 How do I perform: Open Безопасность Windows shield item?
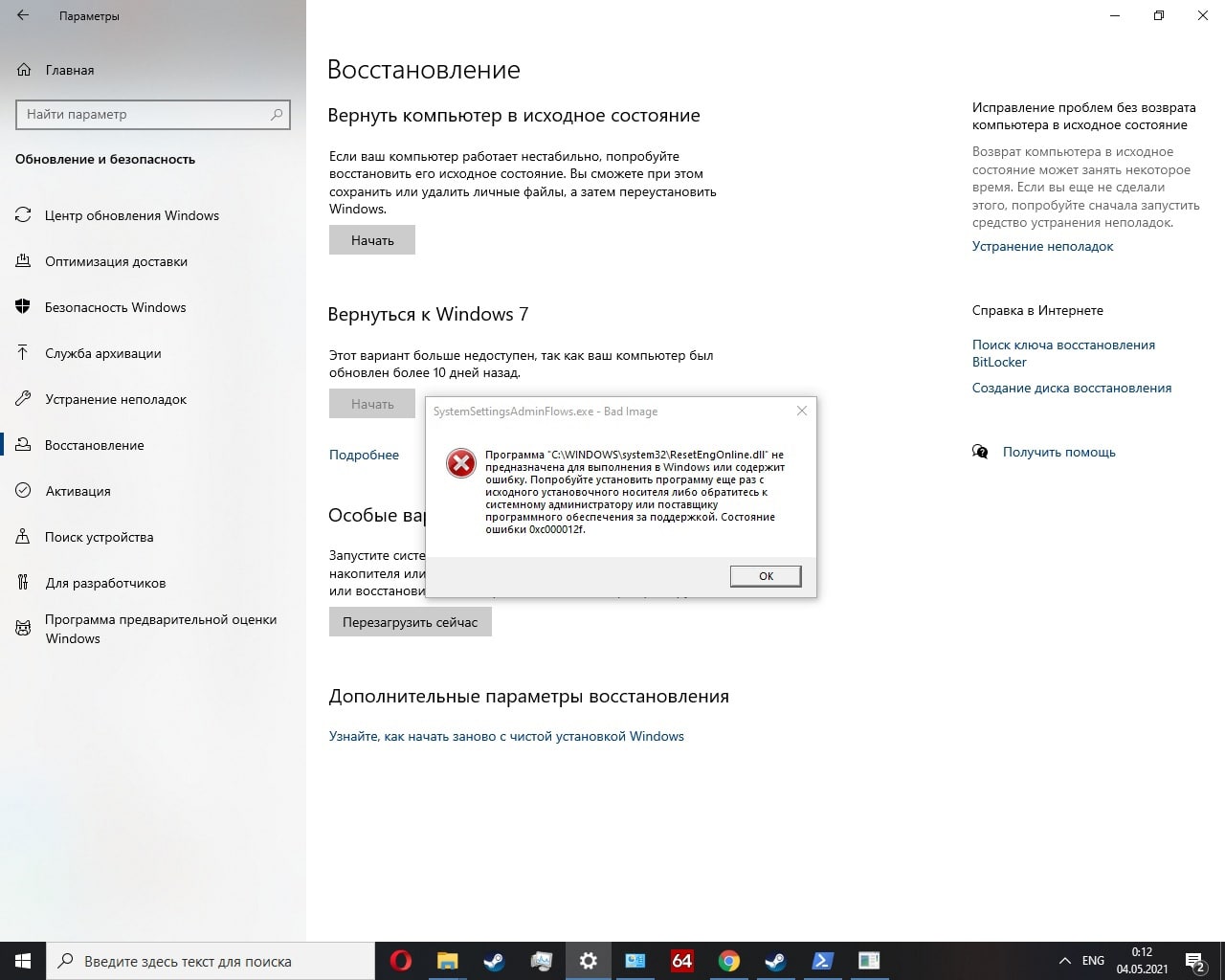click(x=115, y=307)
